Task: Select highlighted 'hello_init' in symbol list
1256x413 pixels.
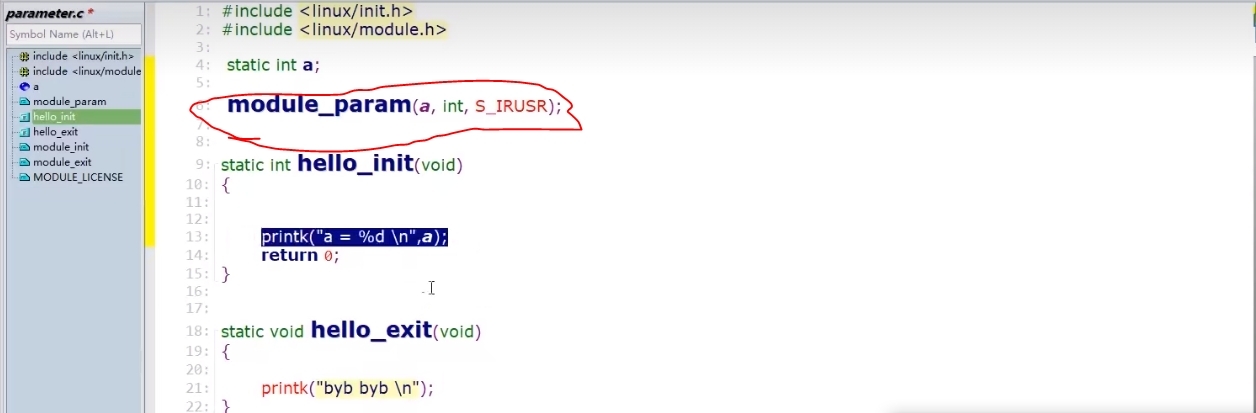Action: 54,116
